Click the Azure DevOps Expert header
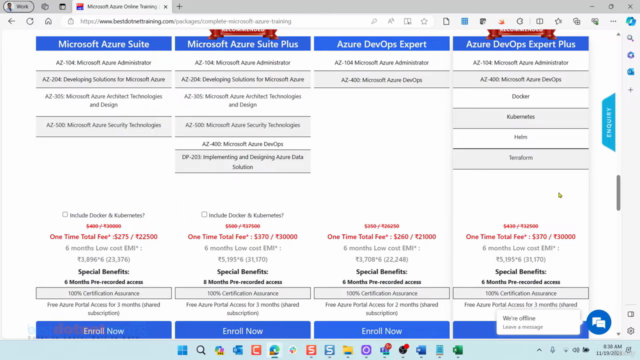This screenshot has width=640, height=360. click(x=382, y=44)
